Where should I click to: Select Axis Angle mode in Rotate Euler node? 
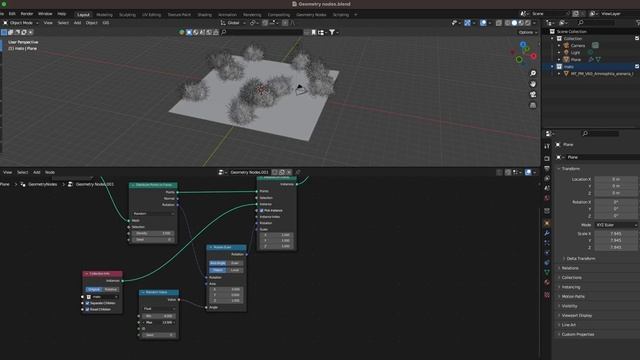point(218,263)
